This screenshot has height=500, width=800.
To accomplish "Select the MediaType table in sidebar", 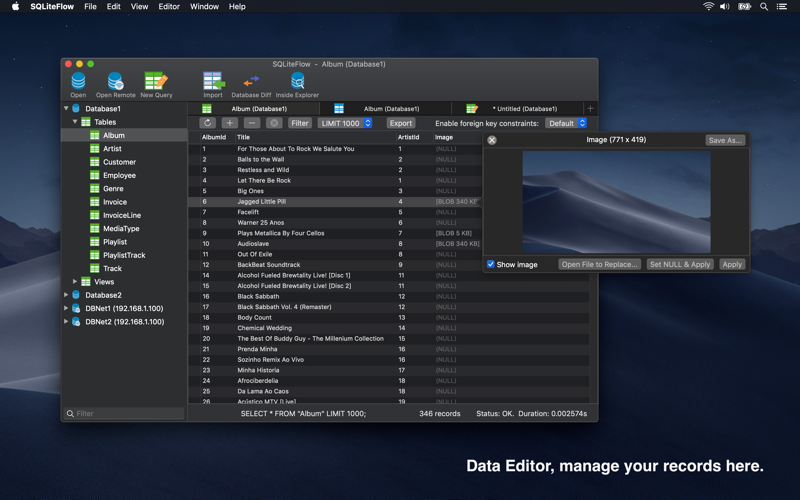I will pyautogui.click(x=121, y=228).
